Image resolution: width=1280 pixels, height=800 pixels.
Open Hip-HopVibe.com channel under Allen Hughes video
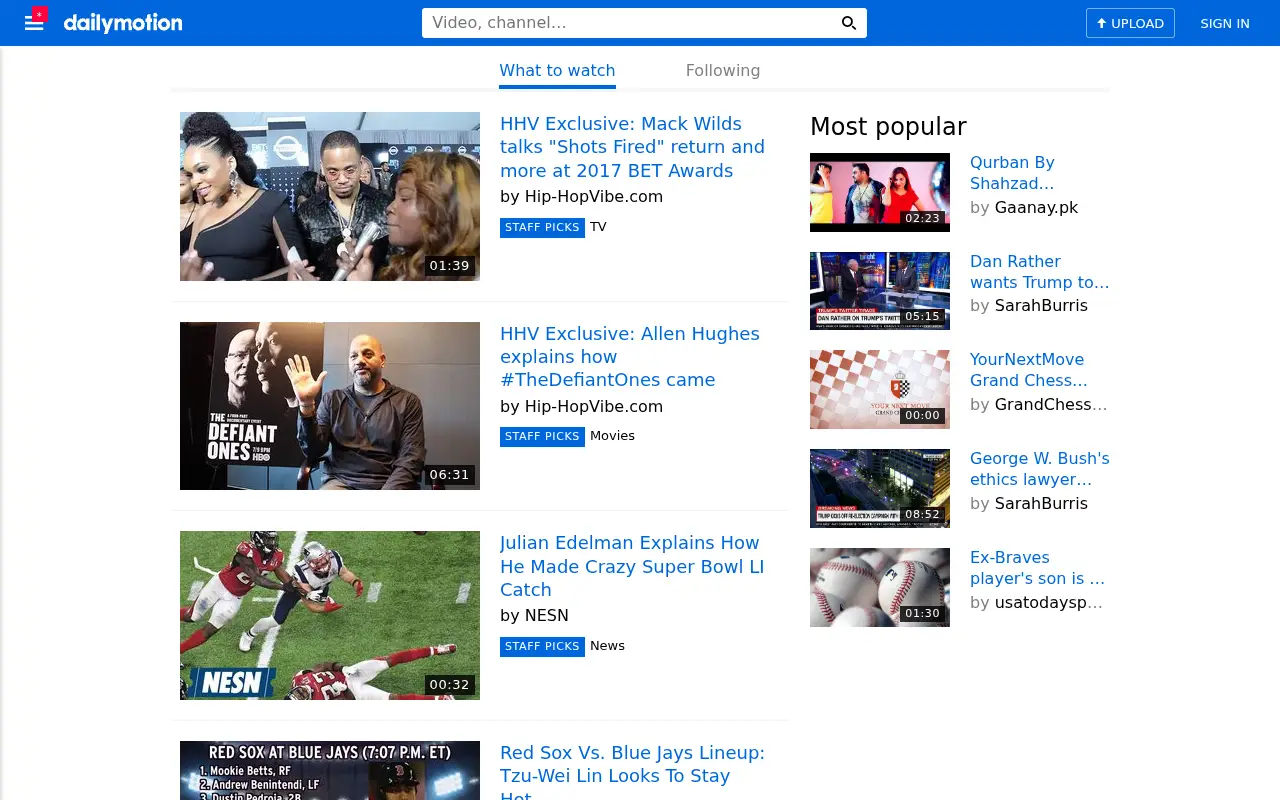pos(594,406)
